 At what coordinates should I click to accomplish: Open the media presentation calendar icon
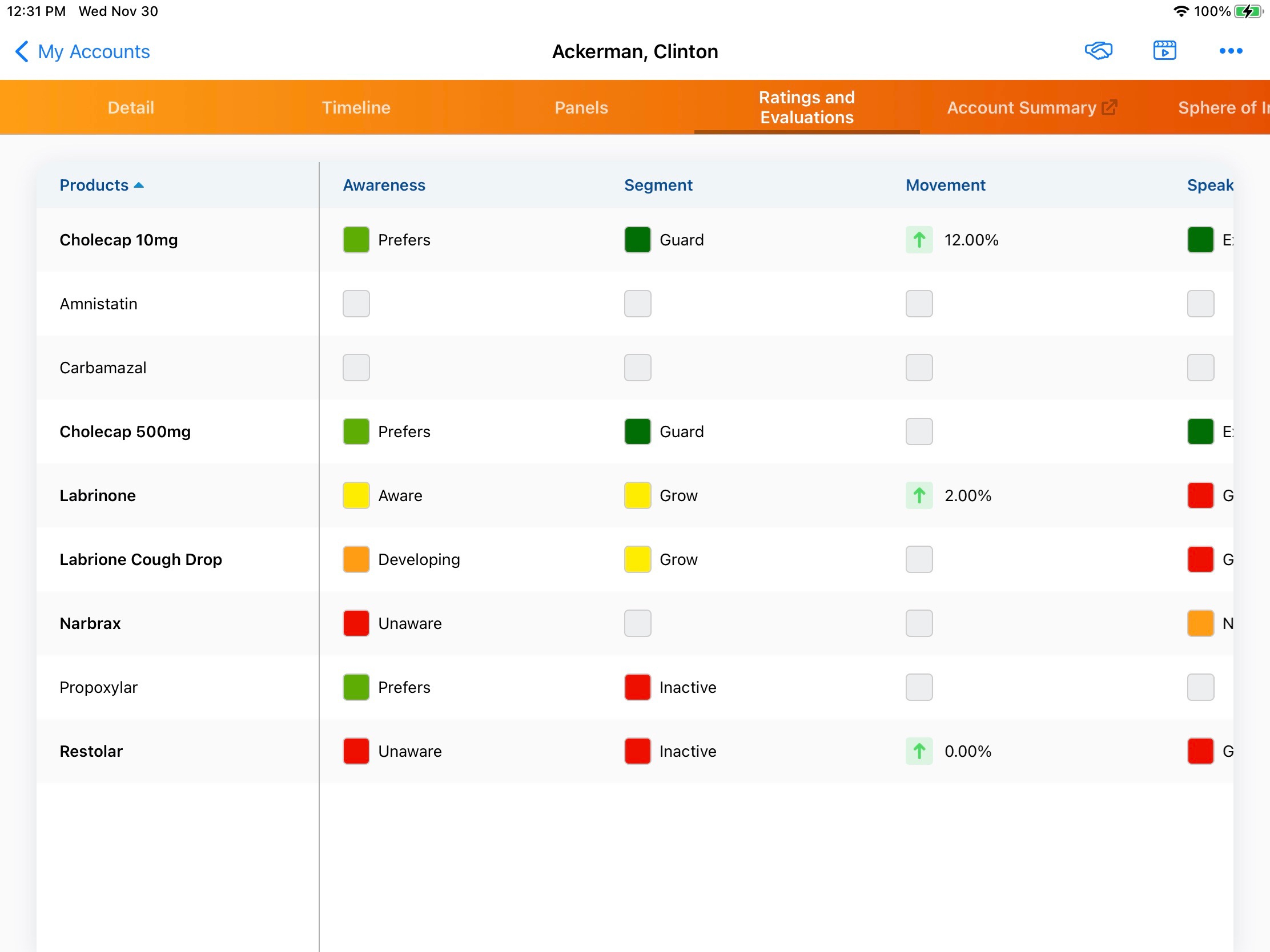[1164, 50]
